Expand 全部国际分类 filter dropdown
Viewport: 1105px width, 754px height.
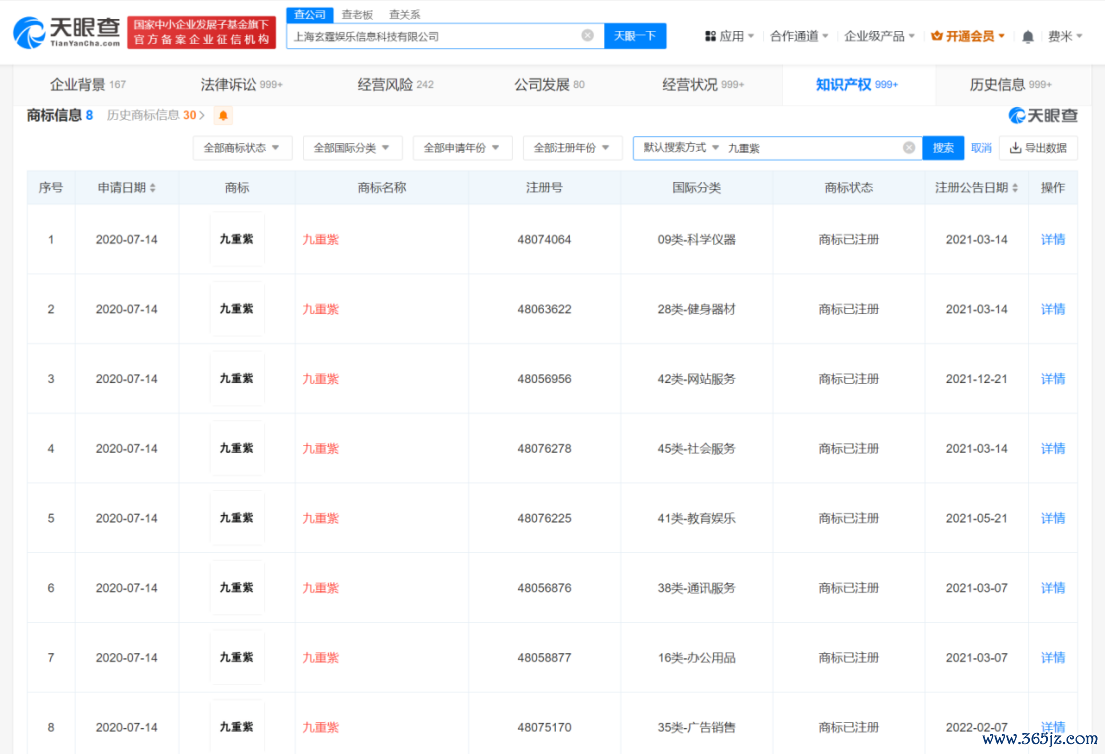(352, 148)
